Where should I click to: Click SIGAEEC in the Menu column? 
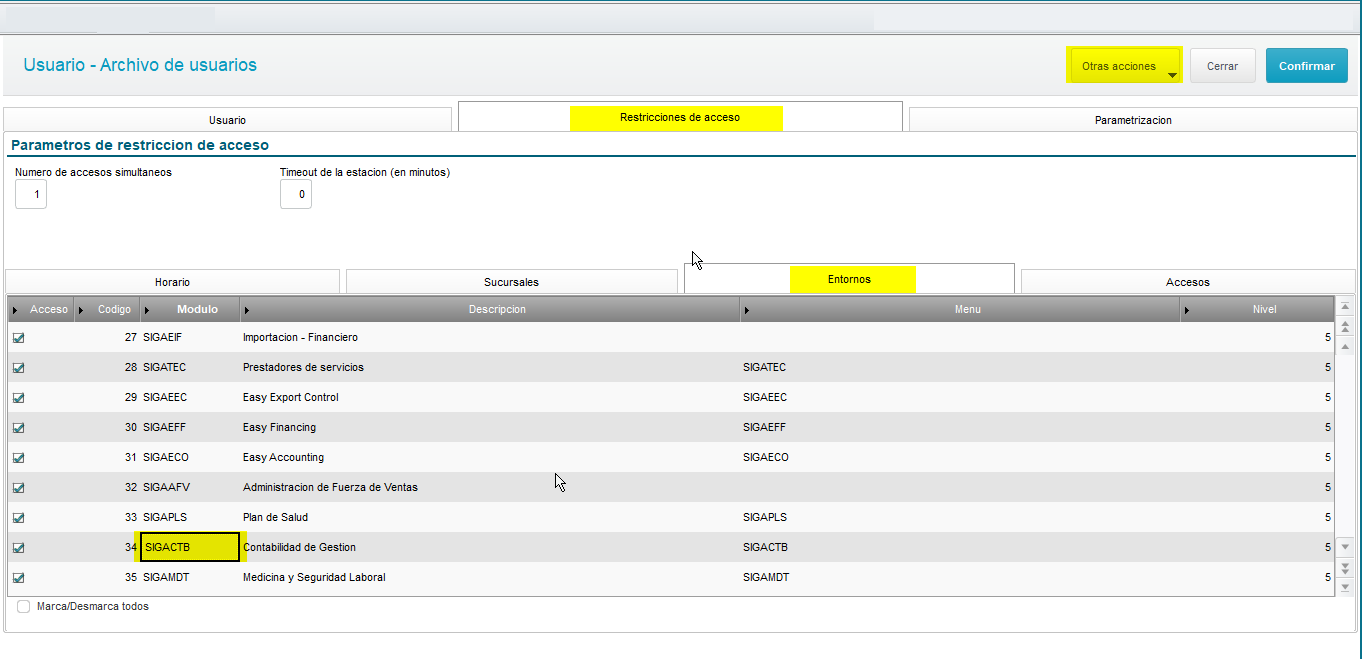(765, 397)
